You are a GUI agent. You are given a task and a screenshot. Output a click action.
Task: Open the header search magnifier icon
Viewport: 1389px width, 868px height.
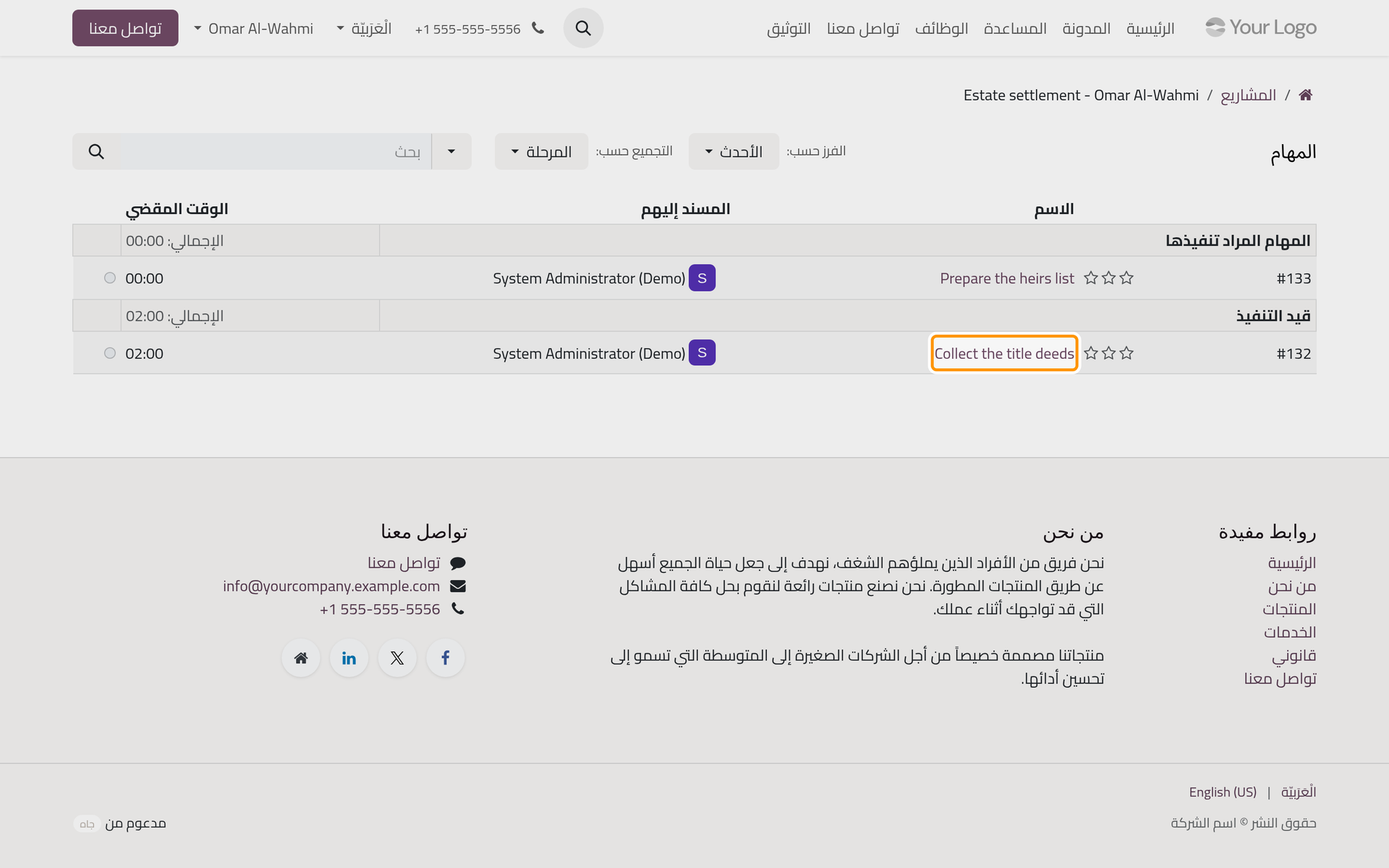[x=583, y=28]
